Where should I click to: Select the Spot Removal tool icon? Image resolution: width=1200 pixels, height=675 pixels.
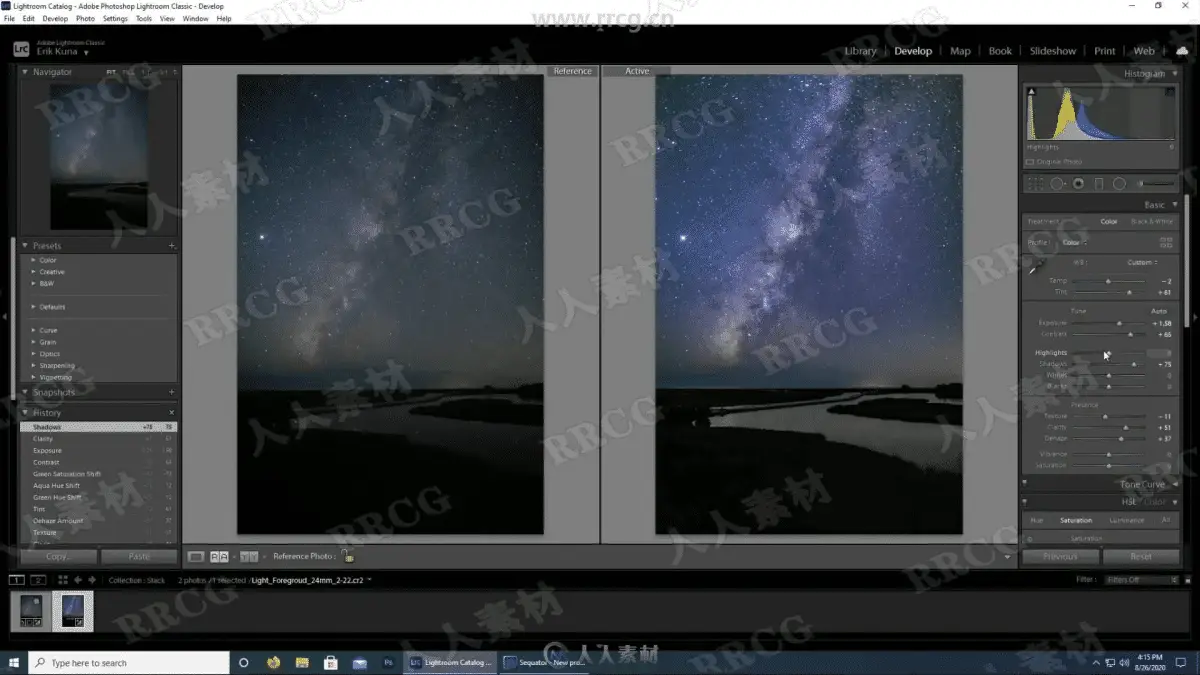click(x=1057, y=184)
